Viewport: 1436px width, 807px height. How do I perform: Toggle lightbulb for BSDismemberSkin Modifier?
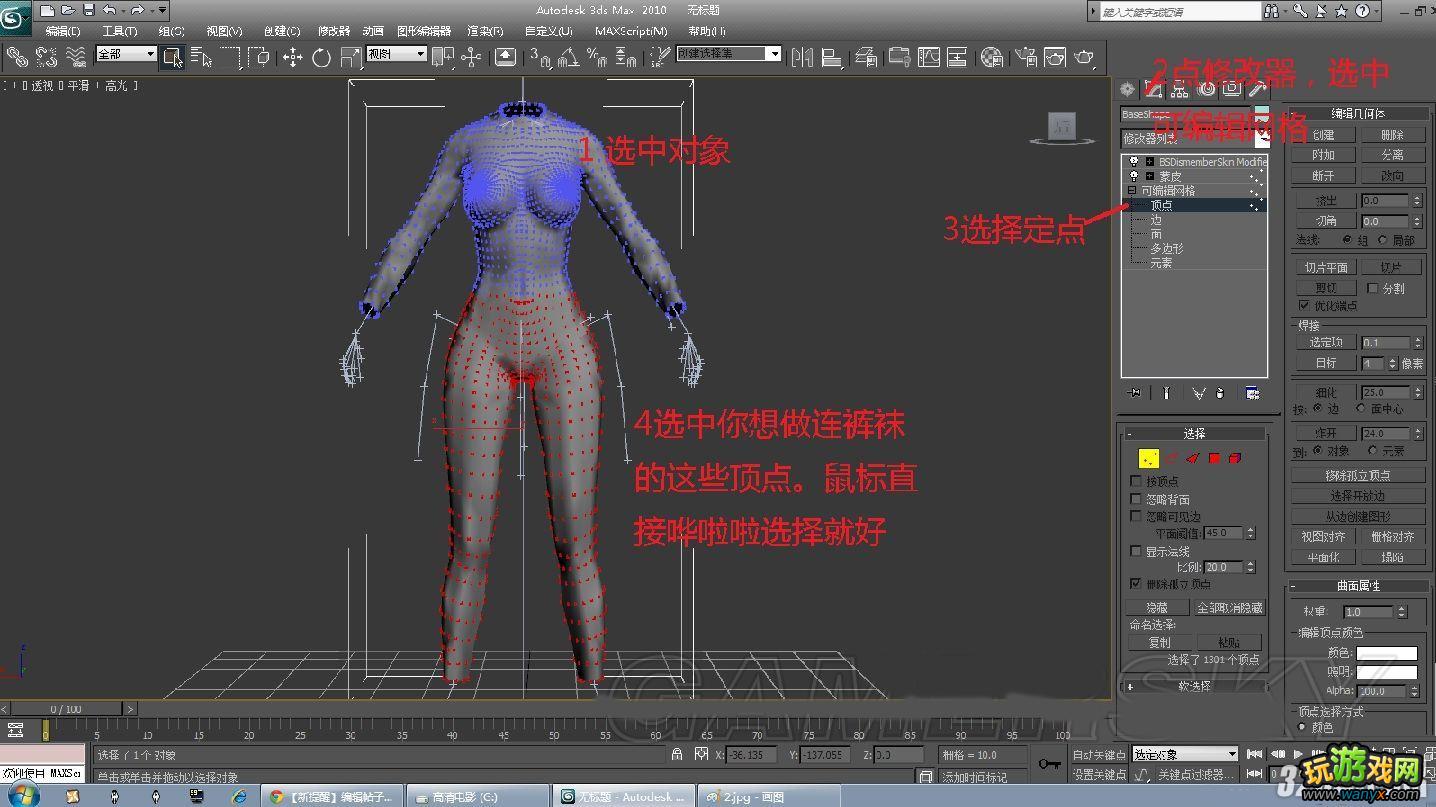click(x=1133, y=162)
